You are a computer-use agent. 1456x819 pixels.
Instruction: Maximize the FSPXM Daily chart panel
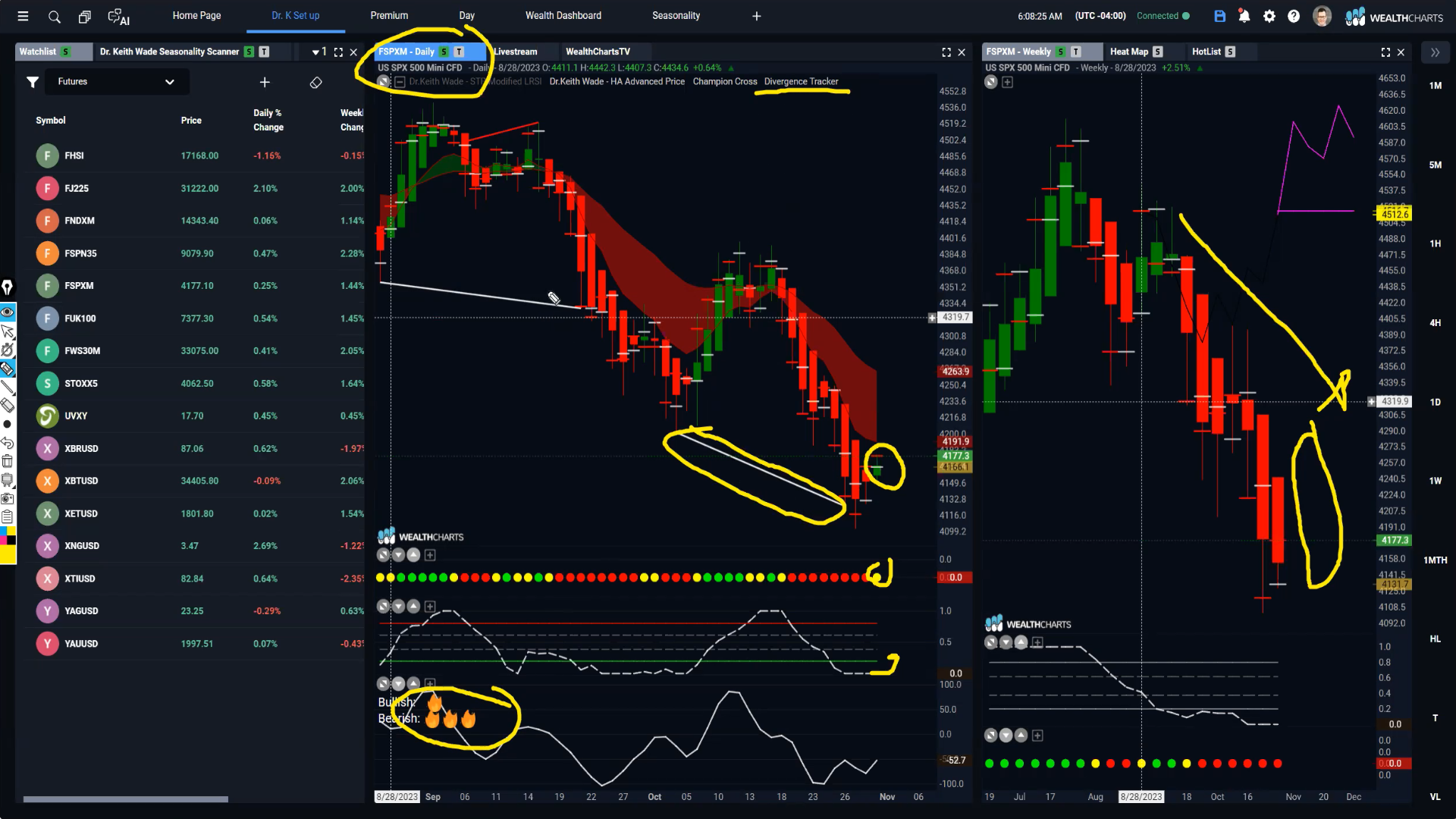pyautogui.click(x=946, y=52)
